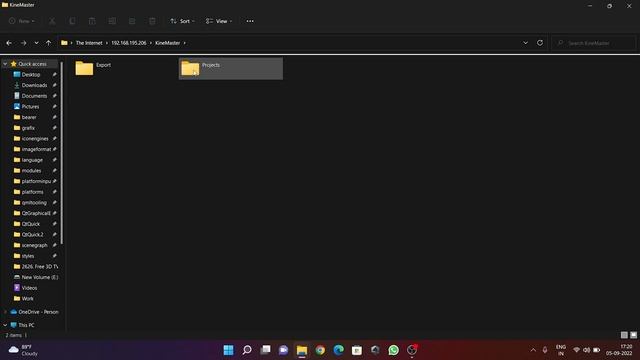Open Downloads in Quick access
This screenshot has width=640, height=360.
pos(34,85)
